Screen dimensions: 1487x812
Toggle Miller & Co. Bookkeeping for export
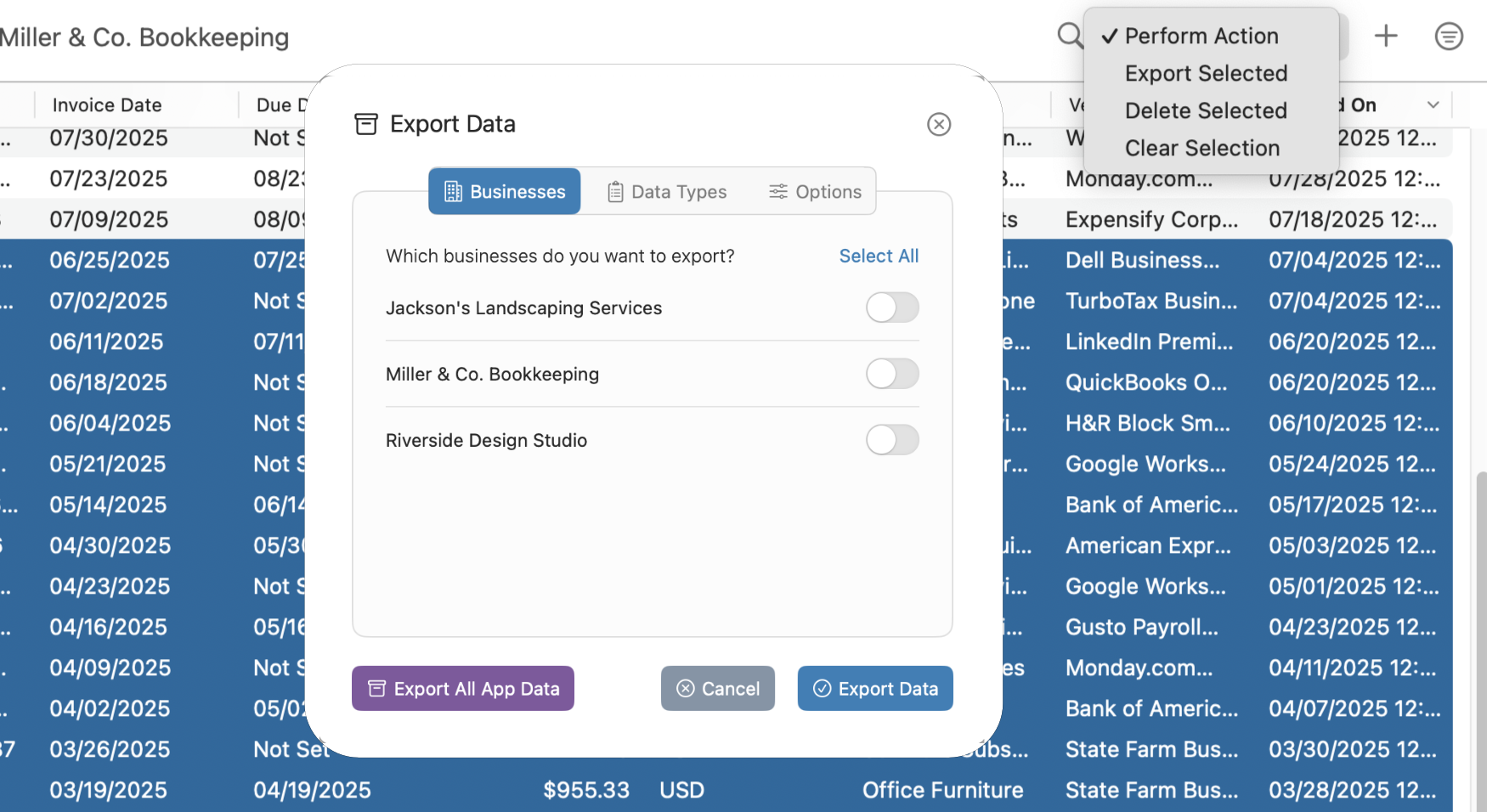[891, 374]
